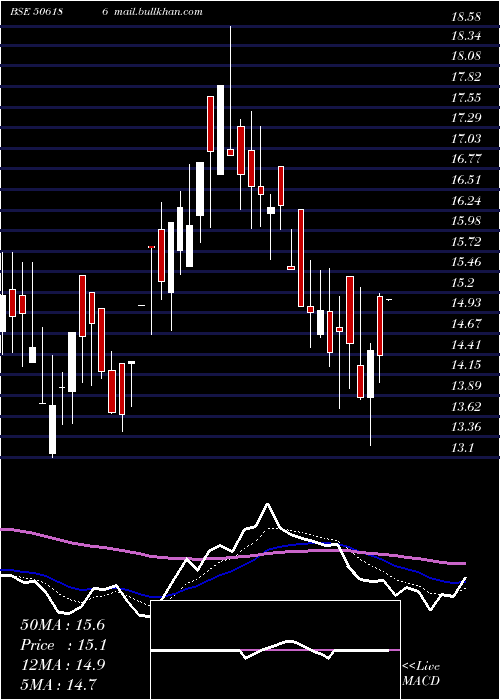Click the 14.15 price axis label
This screenshot has height=700, width=500.
point(466,365)
